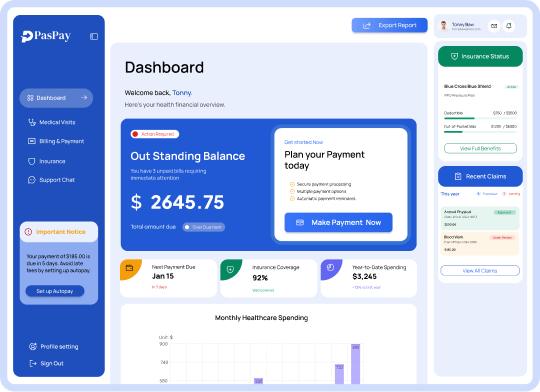Click the Active status badge

point(511,87)
